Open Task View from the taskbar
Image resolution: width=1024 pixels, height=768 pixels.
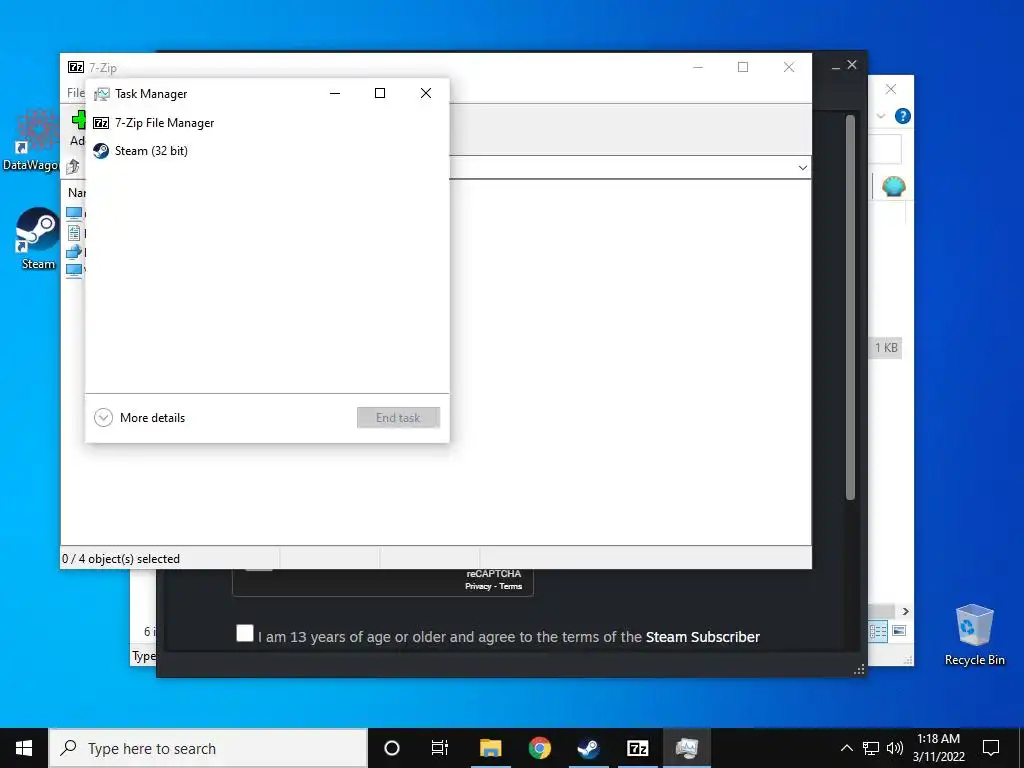440,748
